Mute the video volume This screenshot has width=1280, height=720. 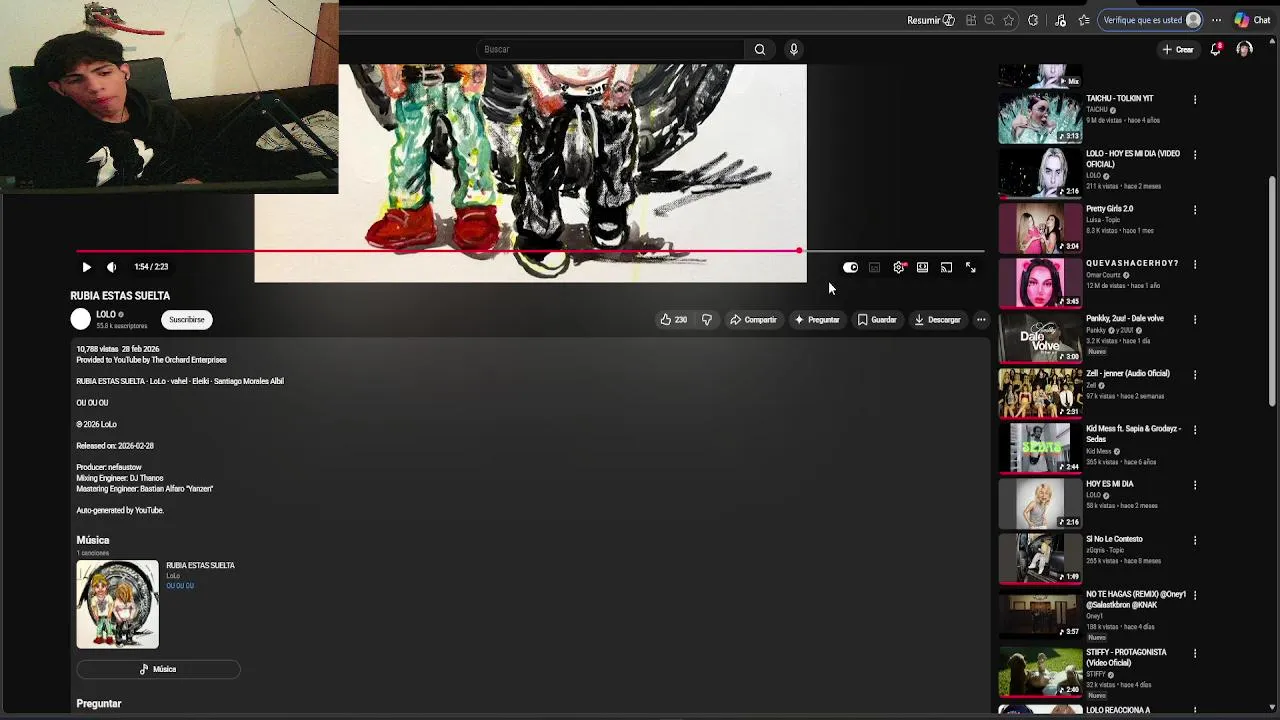tap(111, 267)
